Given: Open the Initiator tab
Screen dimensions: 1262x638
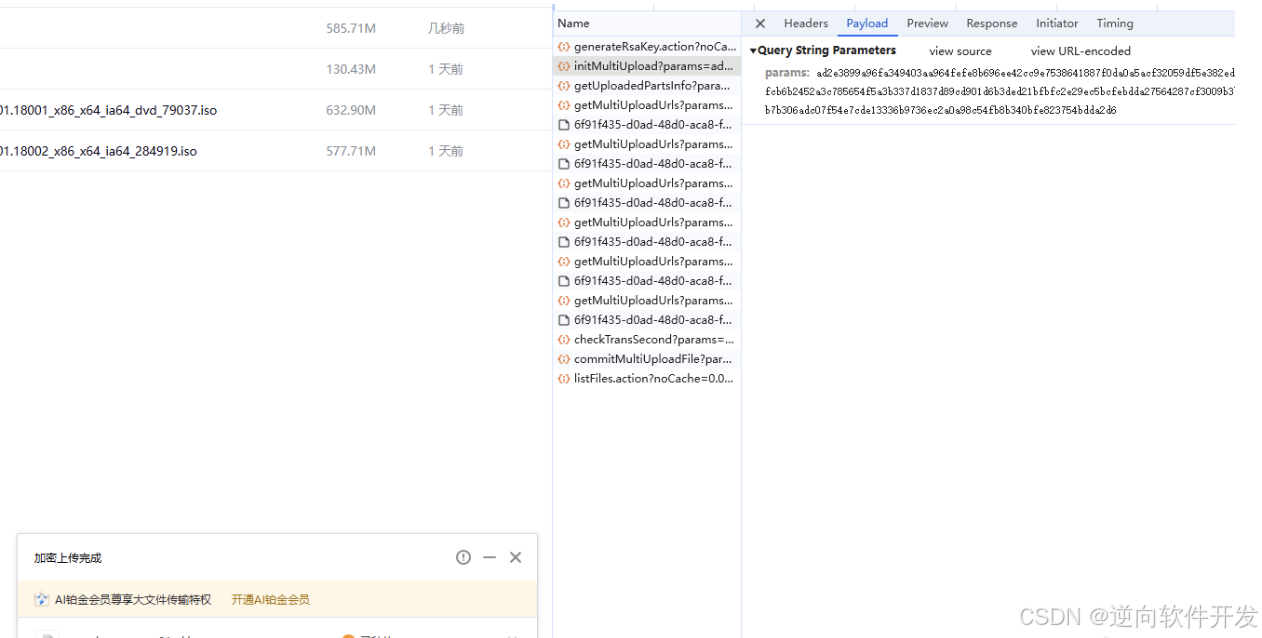Looking at the screenshot, I should point(1057,23).
